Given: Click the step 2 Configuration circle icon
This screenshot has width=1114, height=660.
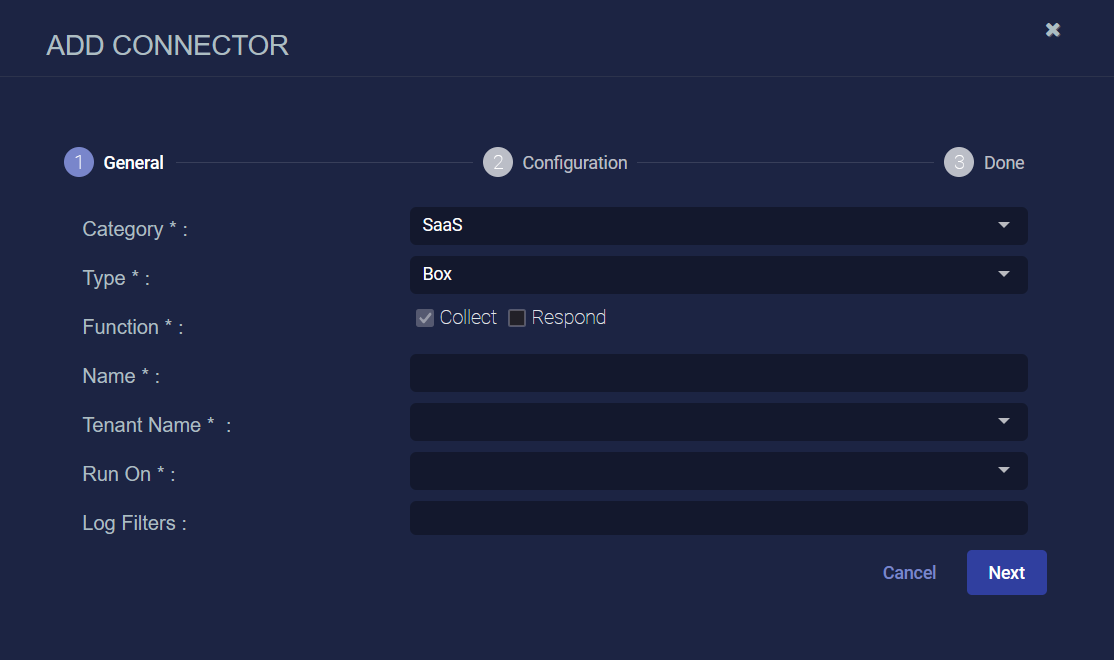Looking at the screenshot, I should tap(498, 162).
